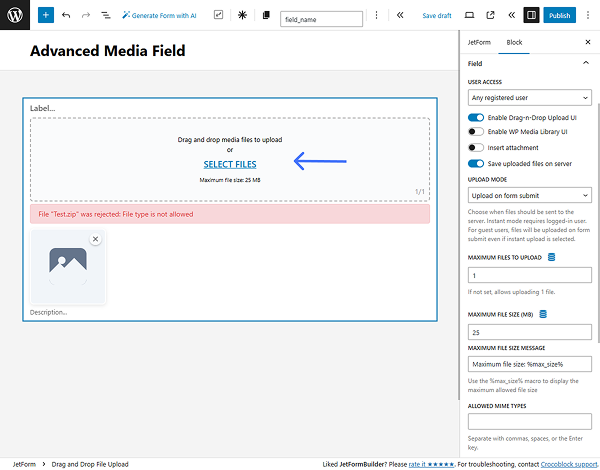Image resolution: width=600 pixels, height=470 pixels.
Task: Switch to the JetForm tab
Action: [x=479, y=42]
